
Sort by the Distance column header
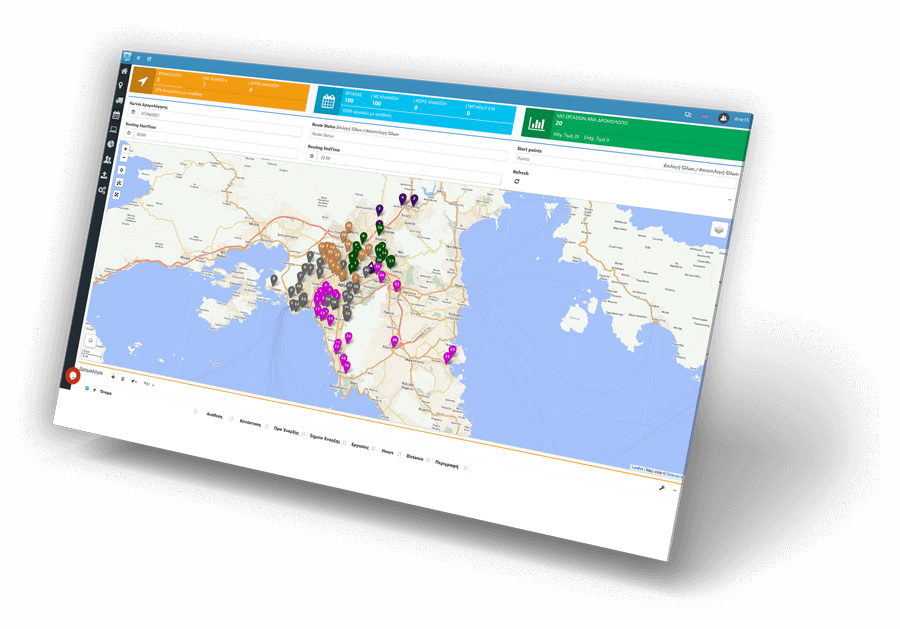pos(415,457)
